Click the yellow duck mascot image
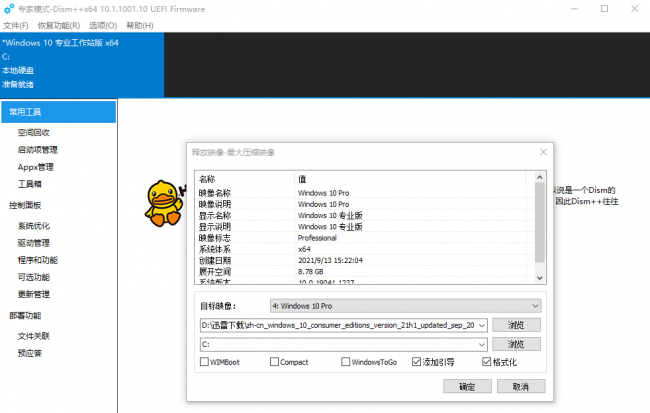 tap(164, 203)
